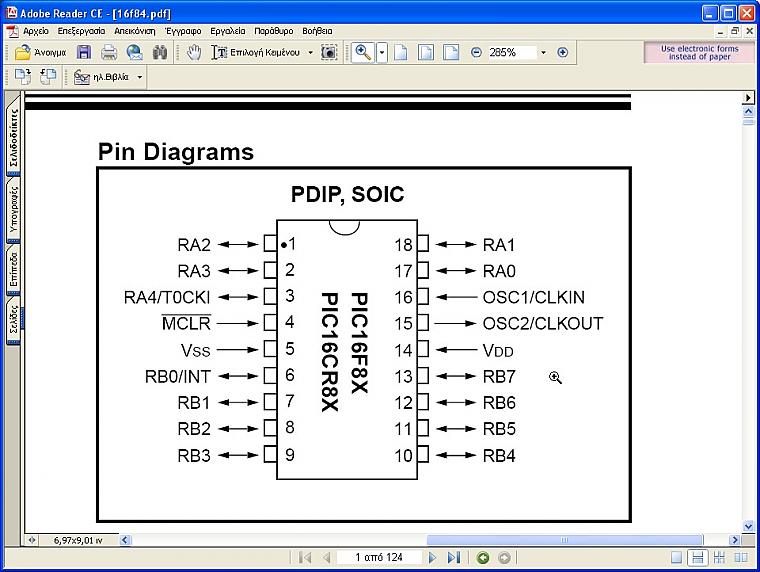Zoom out with the minus circle button

click(476, 52)
